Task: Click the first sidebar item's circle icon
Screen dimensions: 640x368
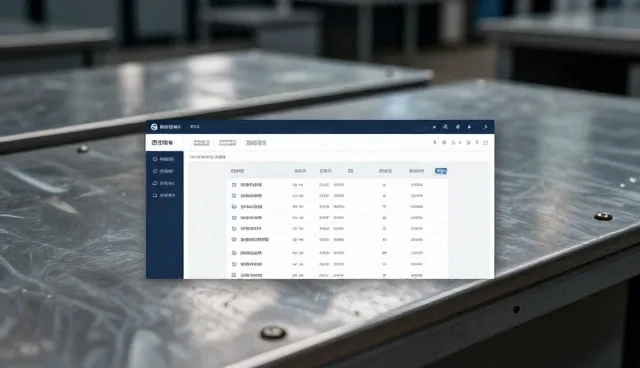Action: click(x=155, y=159)
